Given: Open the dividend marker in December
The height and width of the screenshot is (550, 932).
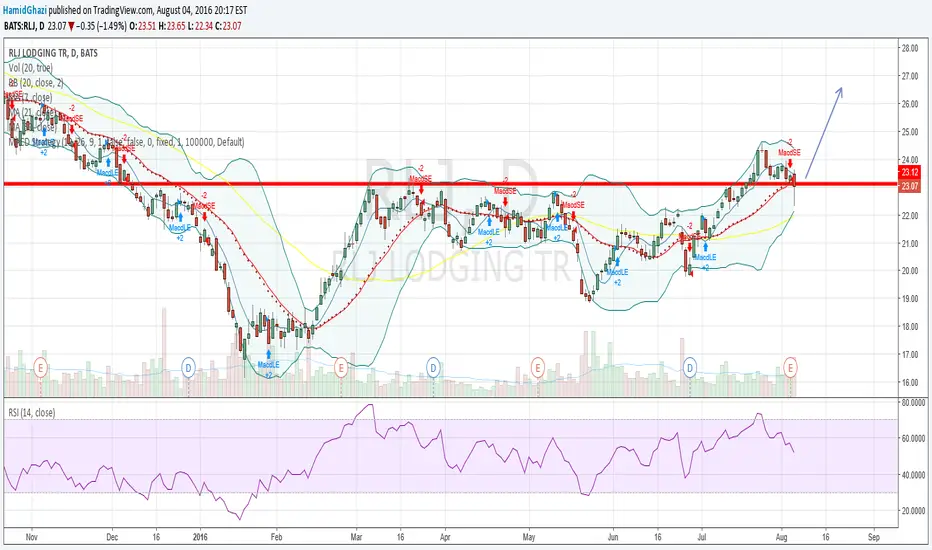Looking at the screenshot, I should [188, 368].
